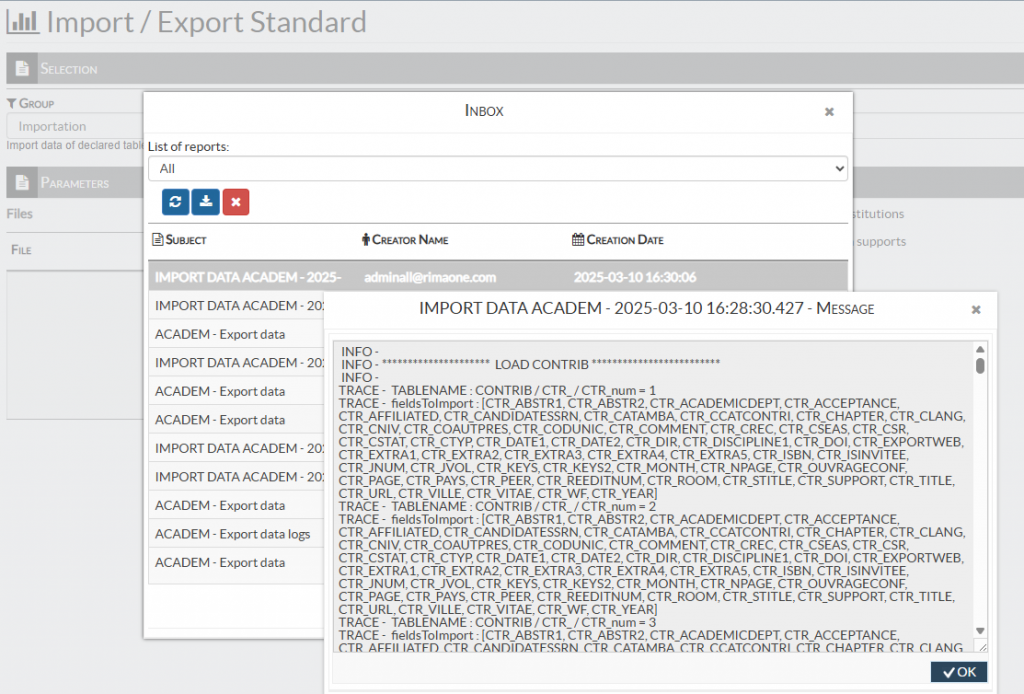The width and height of the screenshot is (1024, 694).
Task: Close the IMPORT DATA ACADEM message dialog
Action: 976,310
